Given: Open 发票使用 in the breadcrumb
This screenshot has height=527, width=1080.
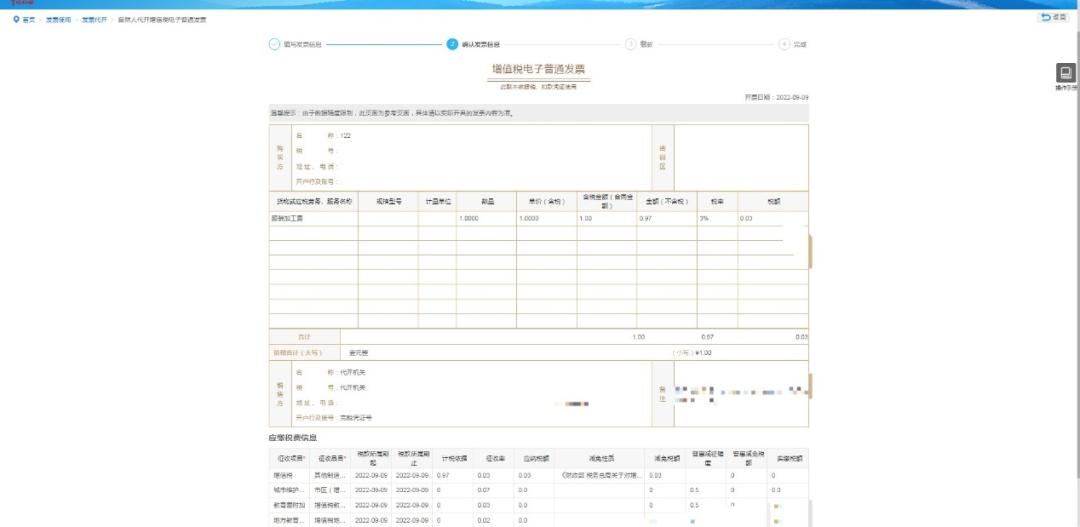Looking at the screenshot, I should (x=59, y=19).
